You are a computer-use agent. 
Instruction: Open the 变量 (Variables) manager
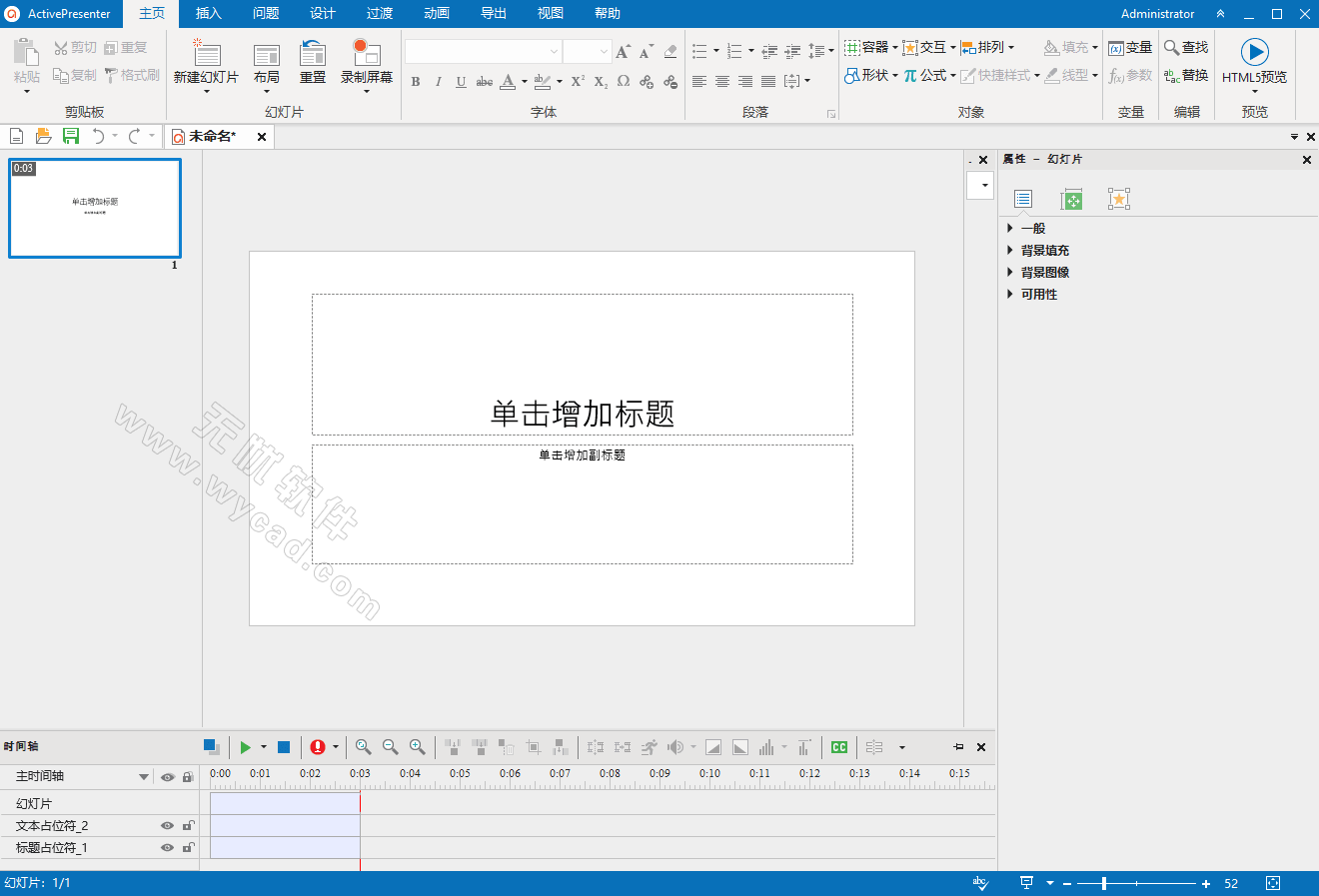click(1130, 46)
